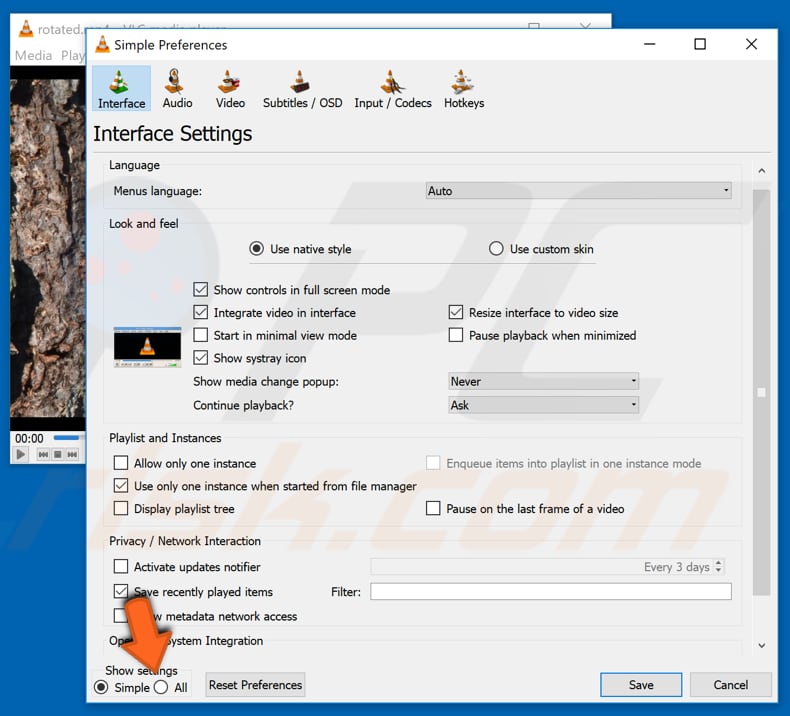790x716 pixels.
Task: Click the Save button
Action: pos(641,685)
